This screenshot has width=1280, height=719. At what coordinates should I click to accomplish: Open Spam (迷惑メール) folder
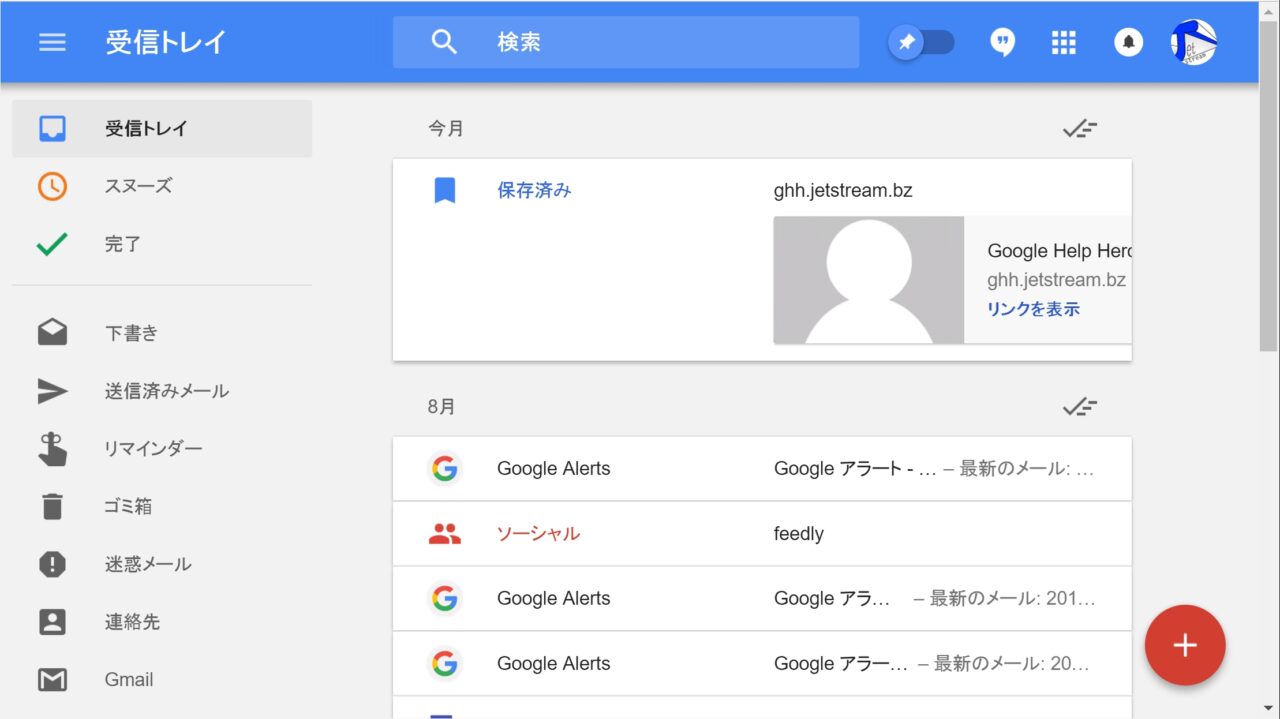[147, 564]
